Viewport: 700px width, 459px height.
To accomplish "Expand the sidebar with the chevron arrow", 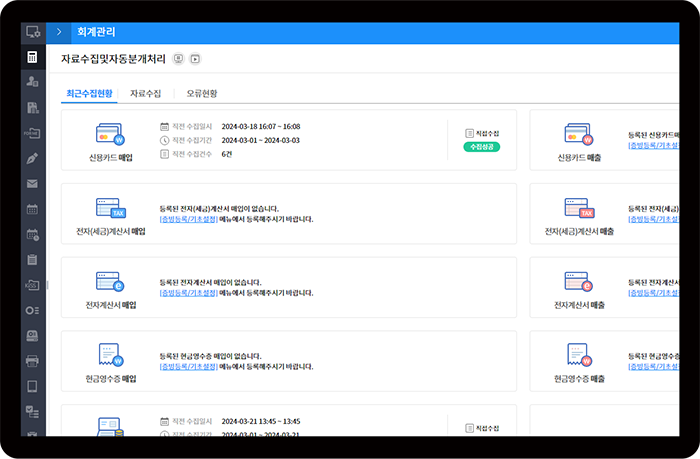I will coord(58,32).
